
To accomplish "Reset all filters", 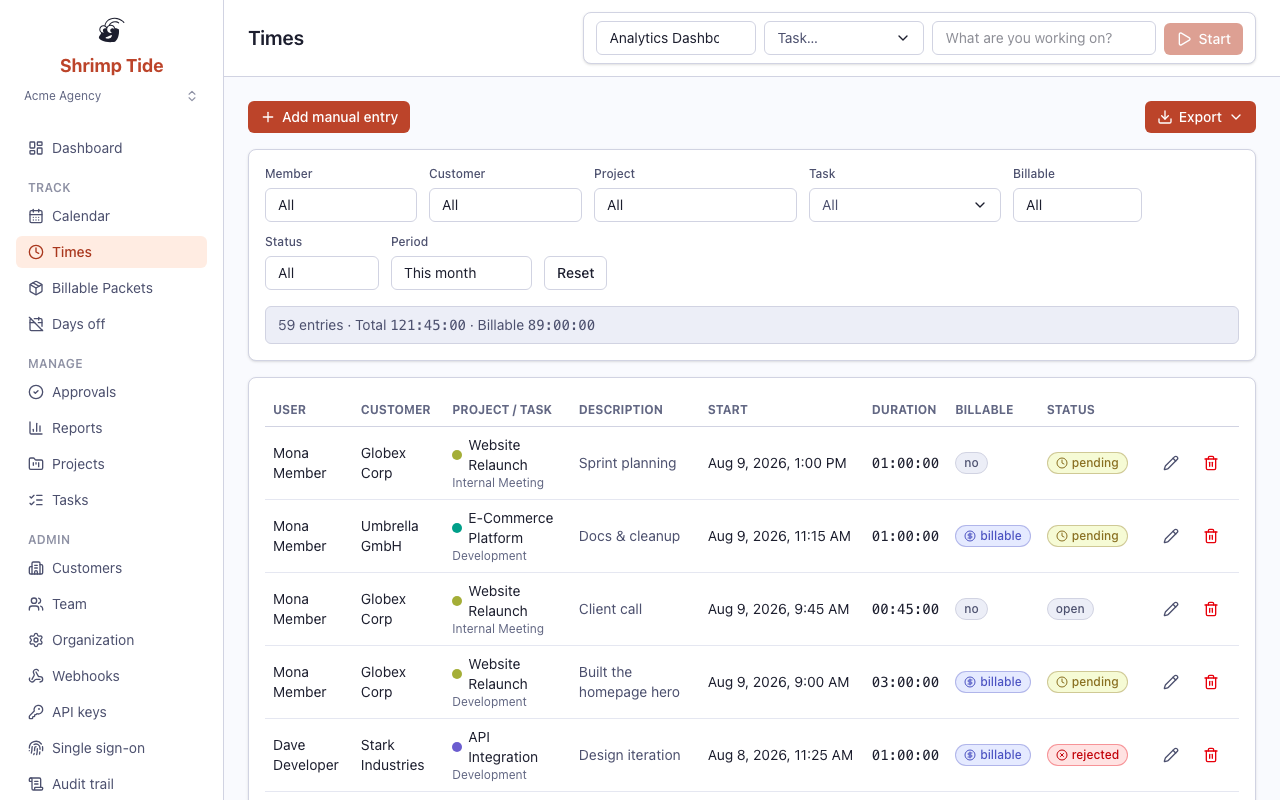I will click(575, 273).
